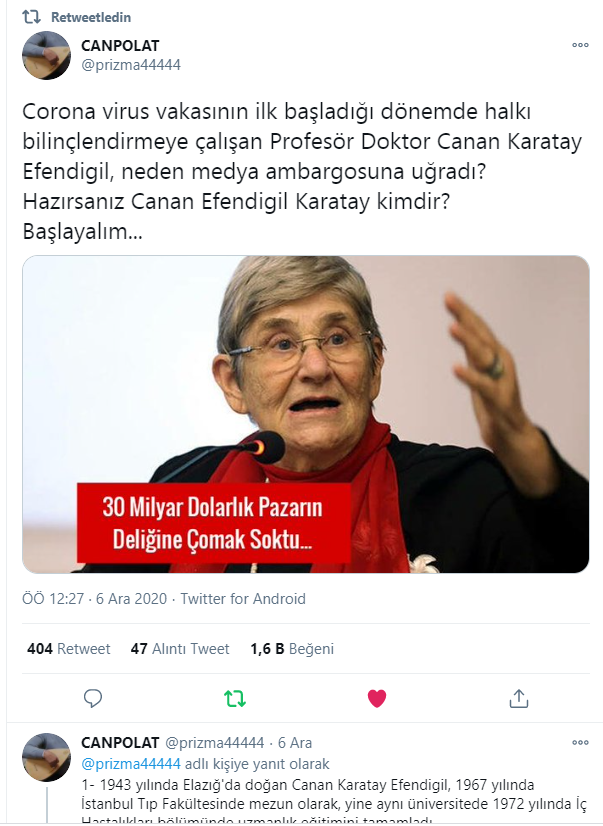Open CANPOLAT's profile avatar on the main tweet
Image resolution: width=603 pixels, height=826 pixels.
[x=46, y=55]
